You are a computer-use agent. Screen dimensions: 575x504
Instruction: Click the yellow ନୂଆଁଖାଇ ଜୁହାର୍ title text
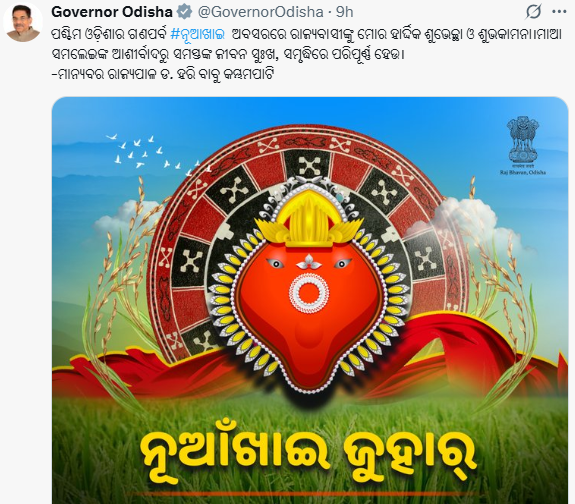click(308, 457)
